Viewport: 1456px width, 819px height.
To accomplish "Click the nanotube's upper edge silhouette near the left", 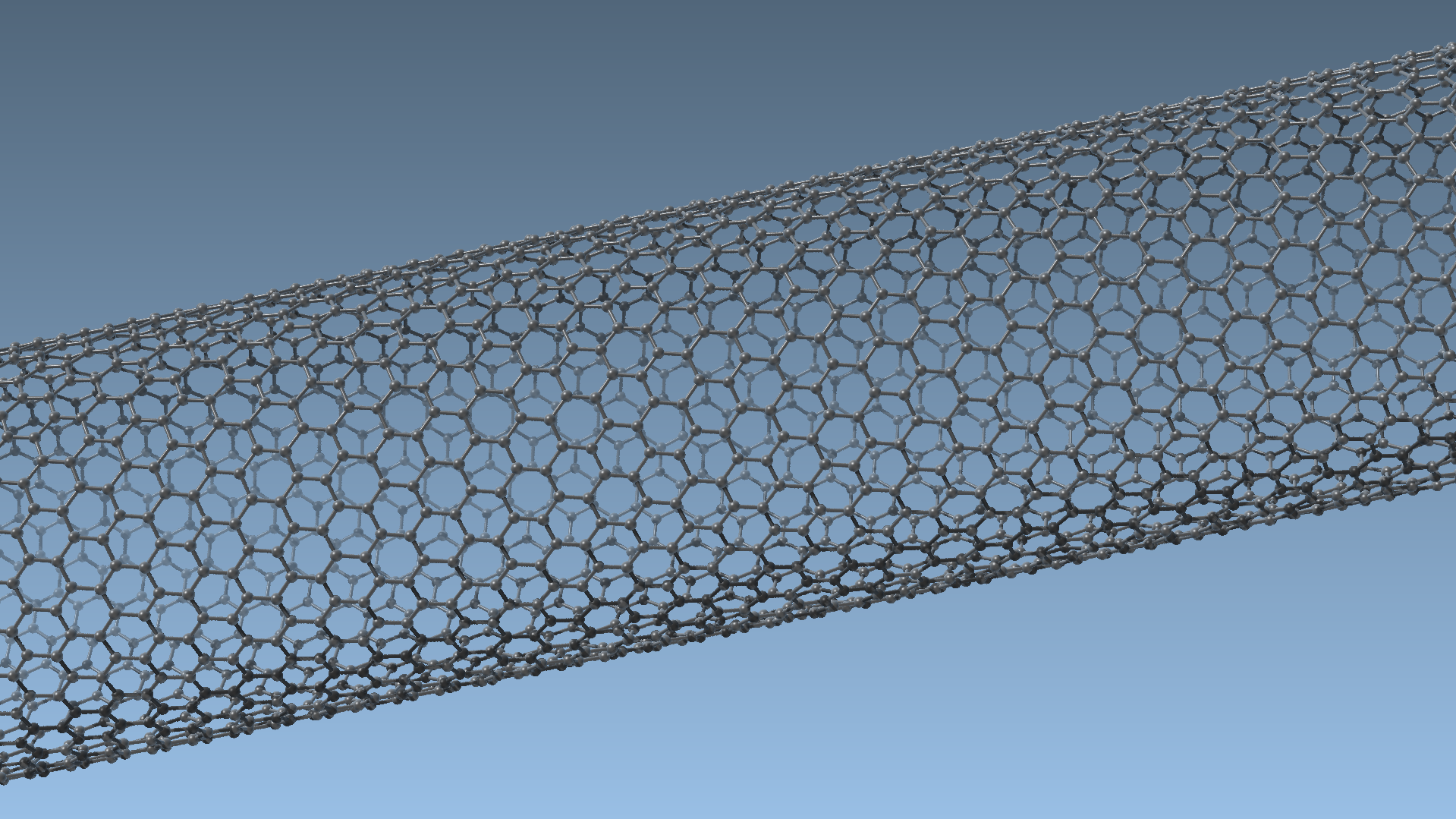I will (x=228, y=305).
